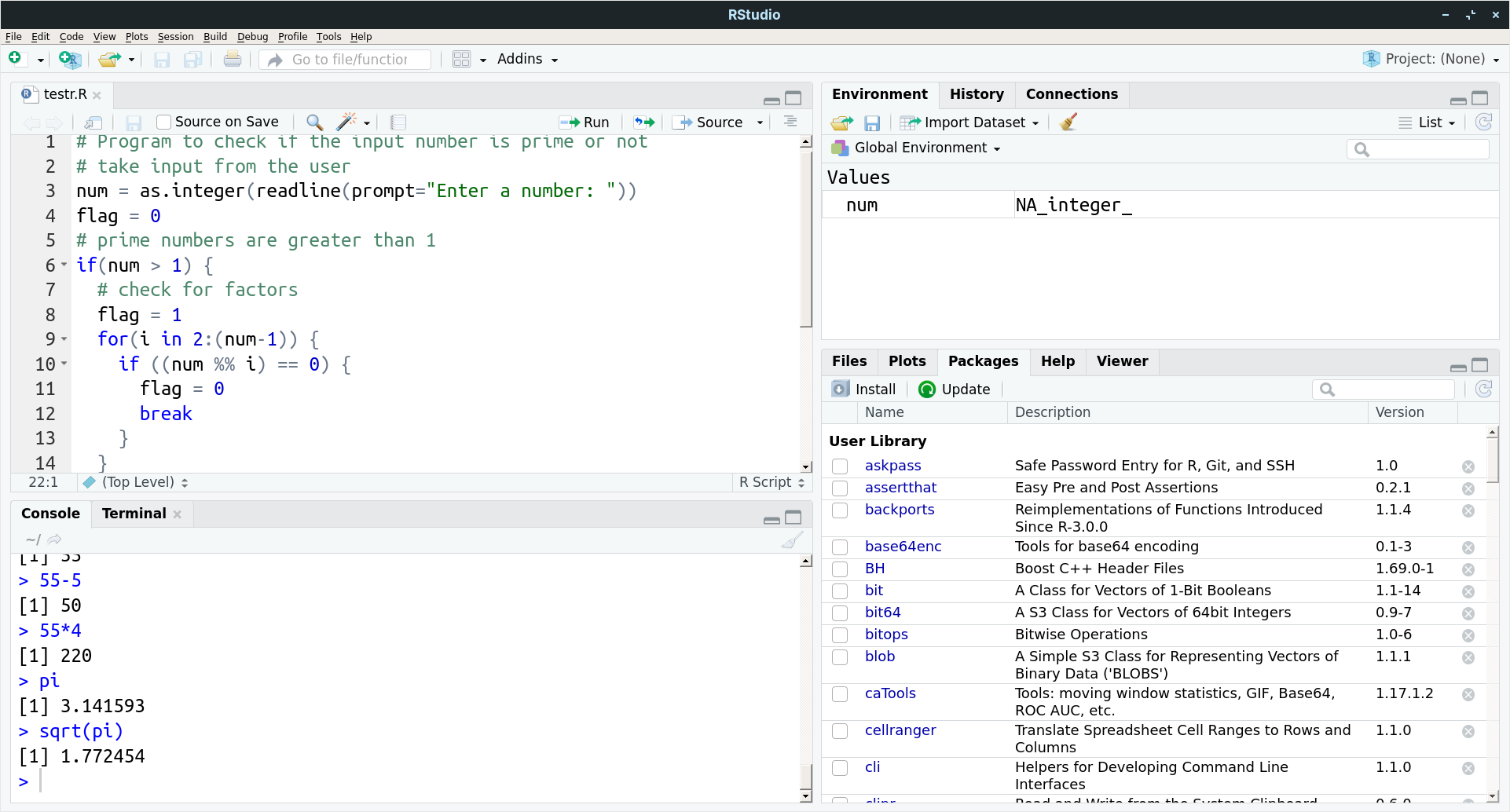
Task: Click the broom icon to clear Environment objects
Action: pos(1068,122)
